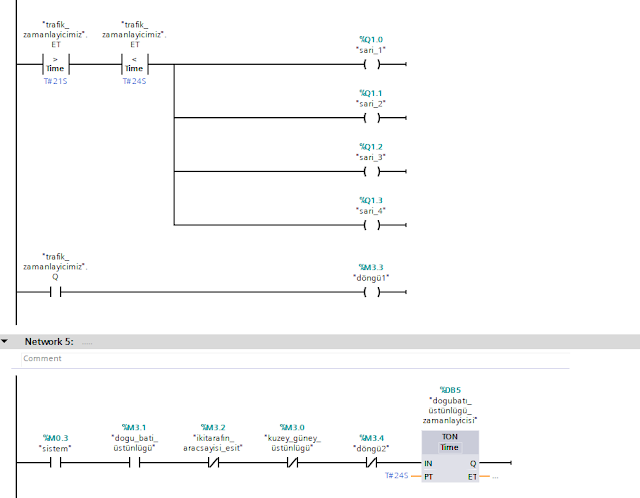Collapse Network 5 using its arrow
Viewport: 640px width, 498px height.
(4, 341)
